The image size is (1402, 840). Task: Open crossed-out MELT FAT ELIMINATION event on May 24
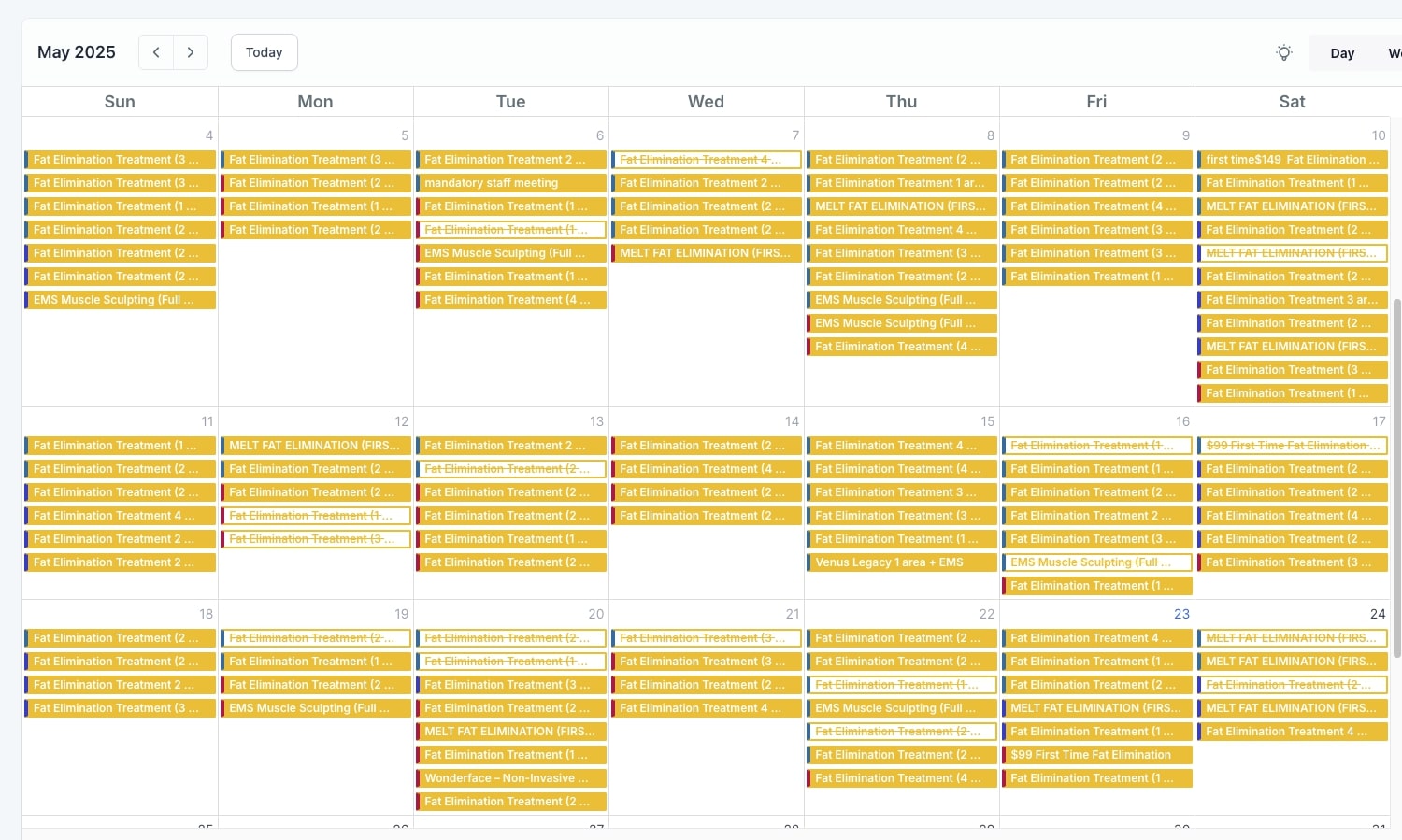click(x=1292, y=637)
